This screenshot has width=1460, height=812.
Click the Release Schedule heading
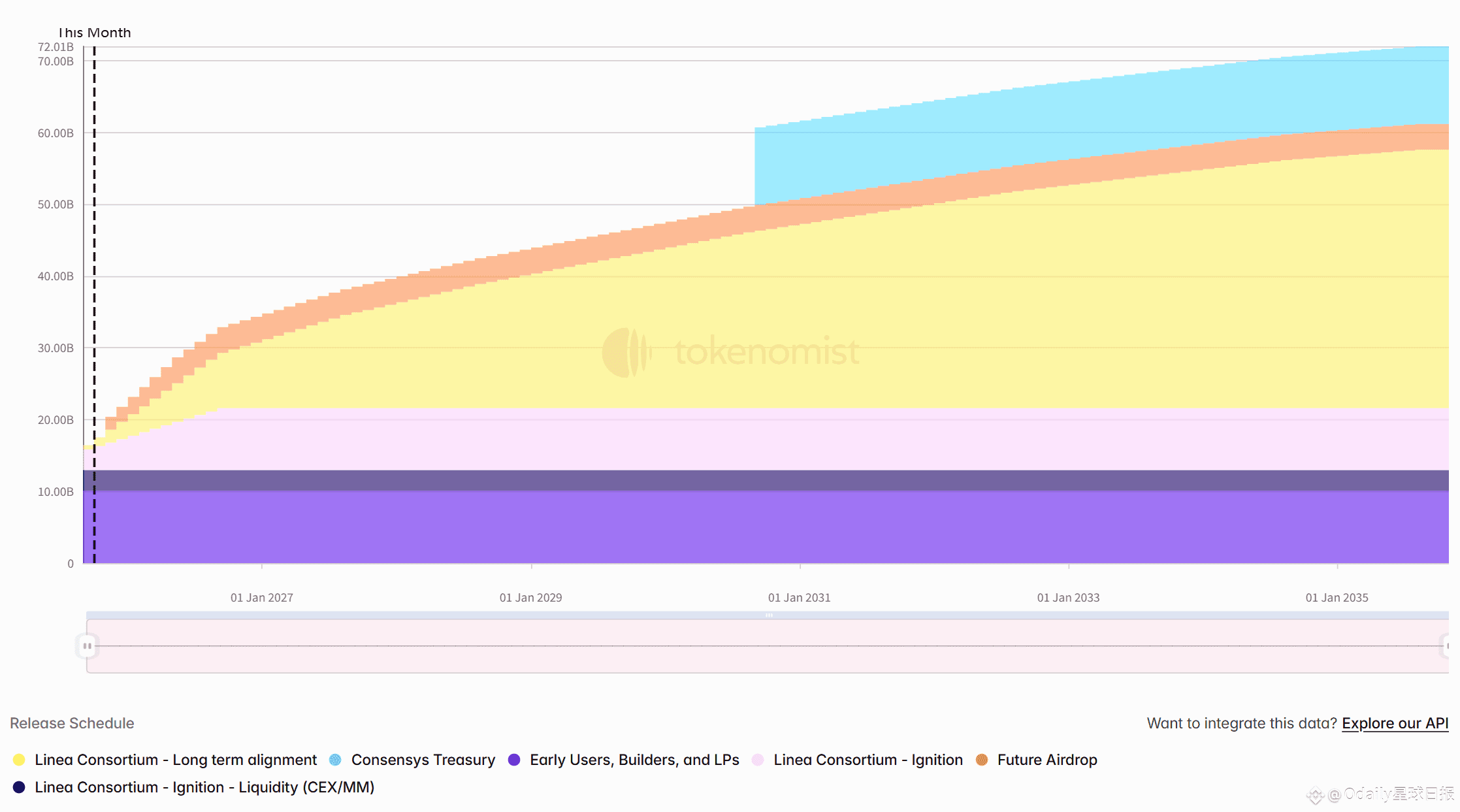click(x=72, y=723)
